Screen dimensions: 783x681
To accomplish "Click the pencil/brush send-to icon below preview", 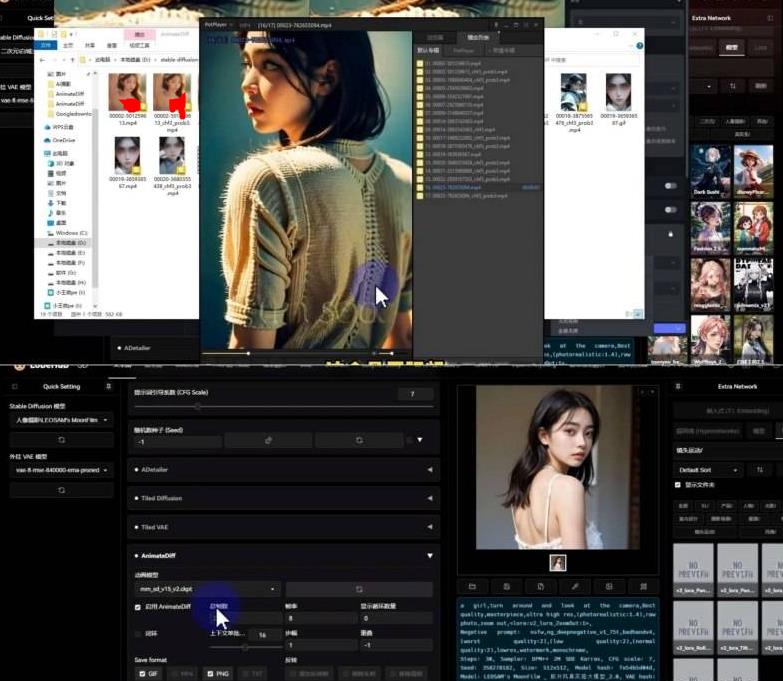I will pyautogui.click(x=575, y=586).
